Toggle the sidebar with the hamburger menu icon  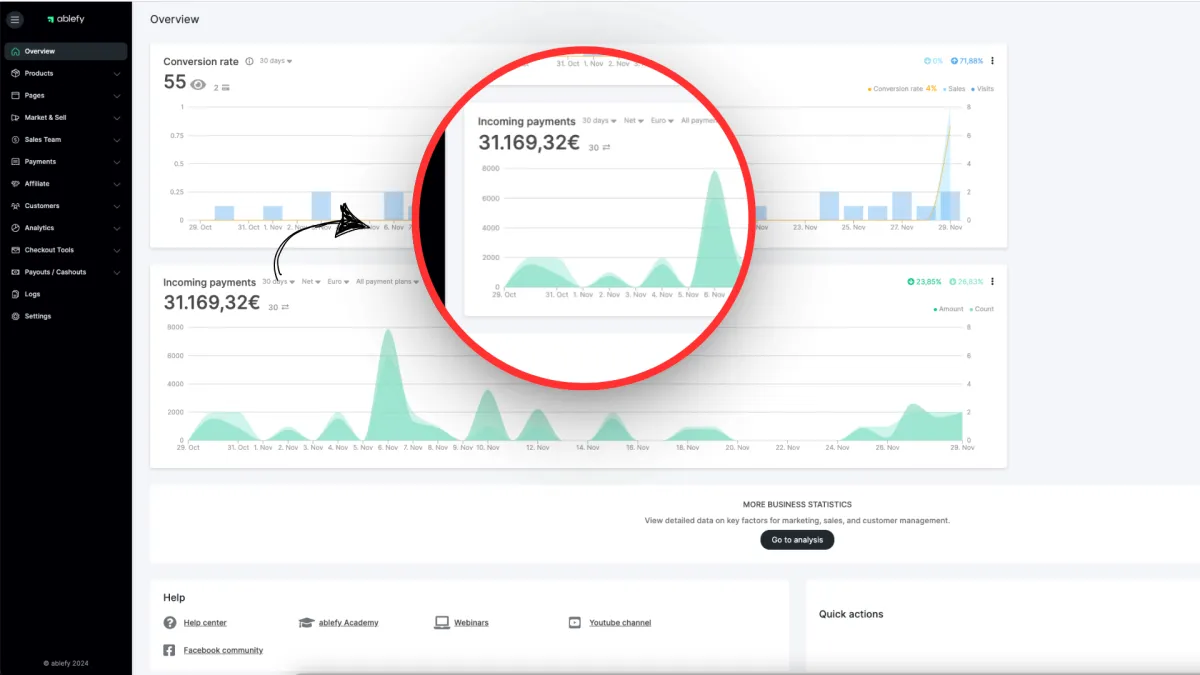click(15, 19)
